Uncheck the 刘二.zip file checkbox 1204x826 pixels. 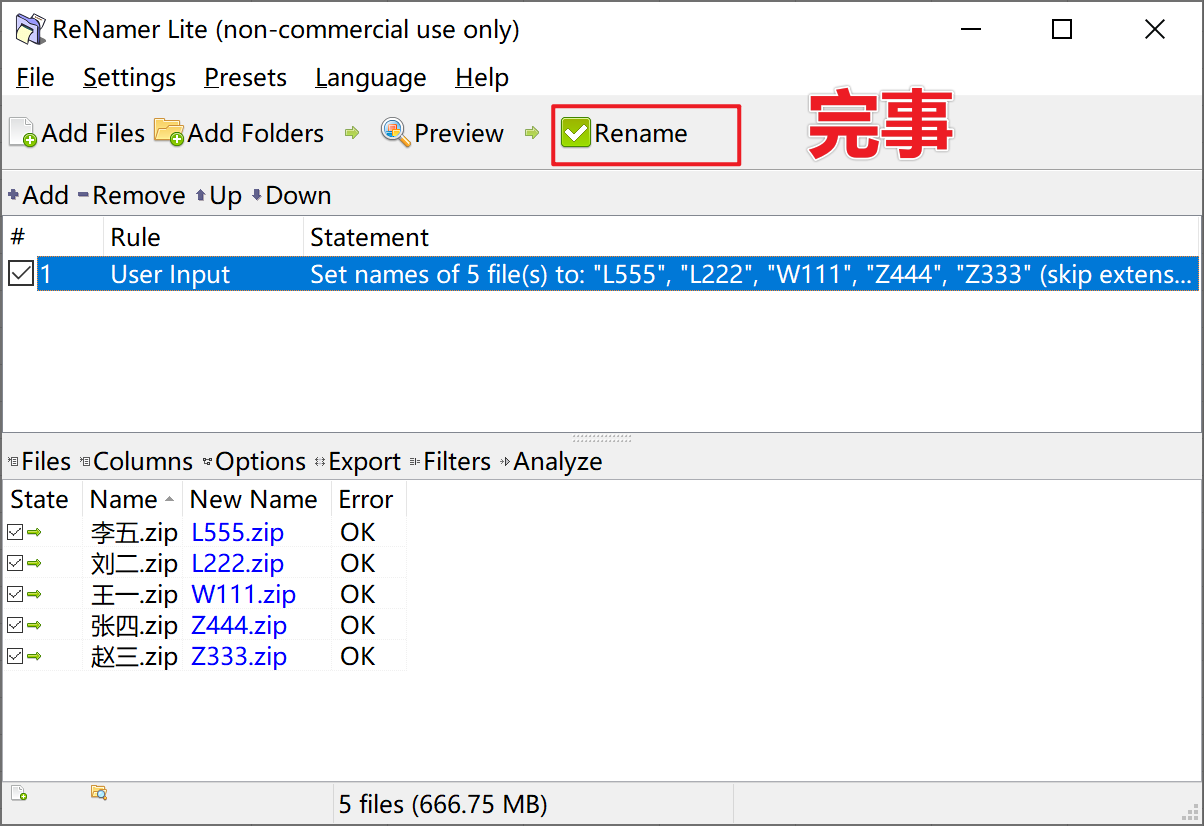pyautogui.click(x=15, y=563)
